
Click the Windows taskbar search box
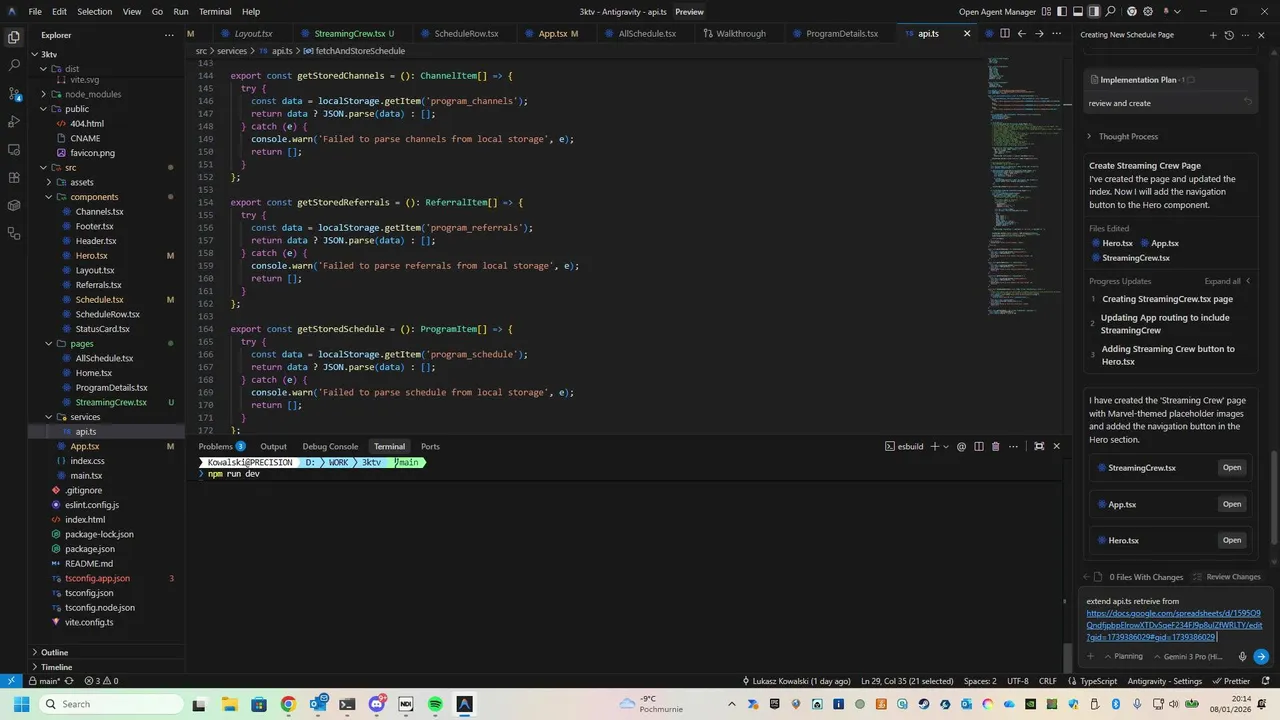click(x=110, y=704)
